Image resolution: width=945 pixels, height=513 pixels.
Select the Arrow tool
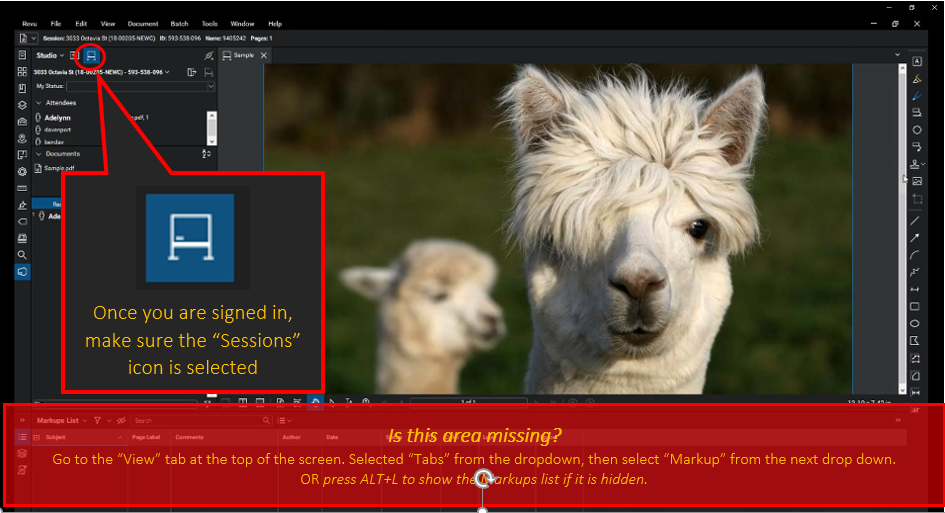click(x=915, y=238)
